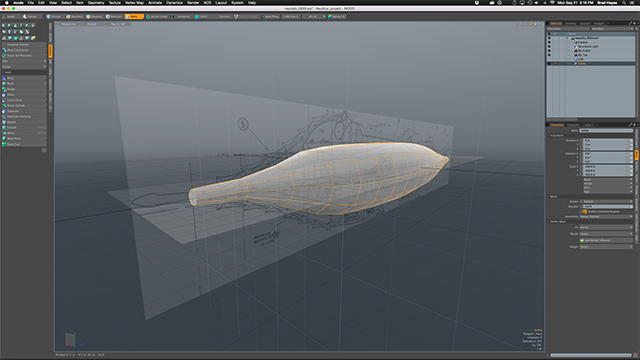Viewport: 640px width, 360px height.
Task: Click the Name input field
Action: click(606, 131)
